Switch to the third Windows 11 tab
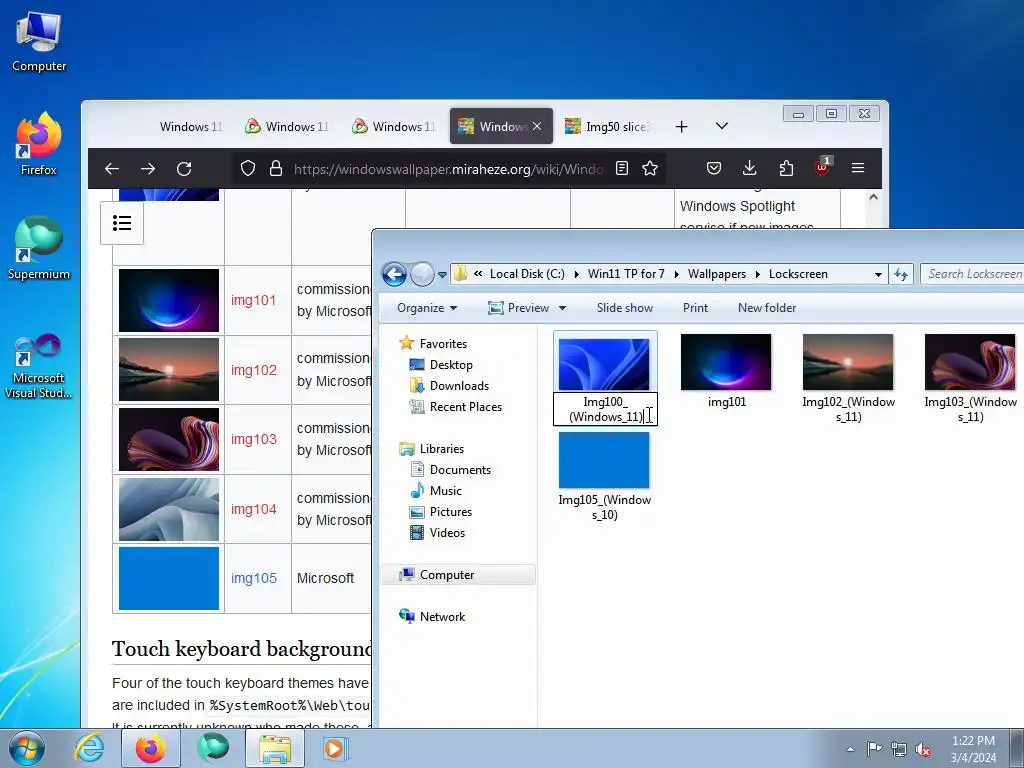1024x768 pixels. pyautogui.click(x=393, y=127)
